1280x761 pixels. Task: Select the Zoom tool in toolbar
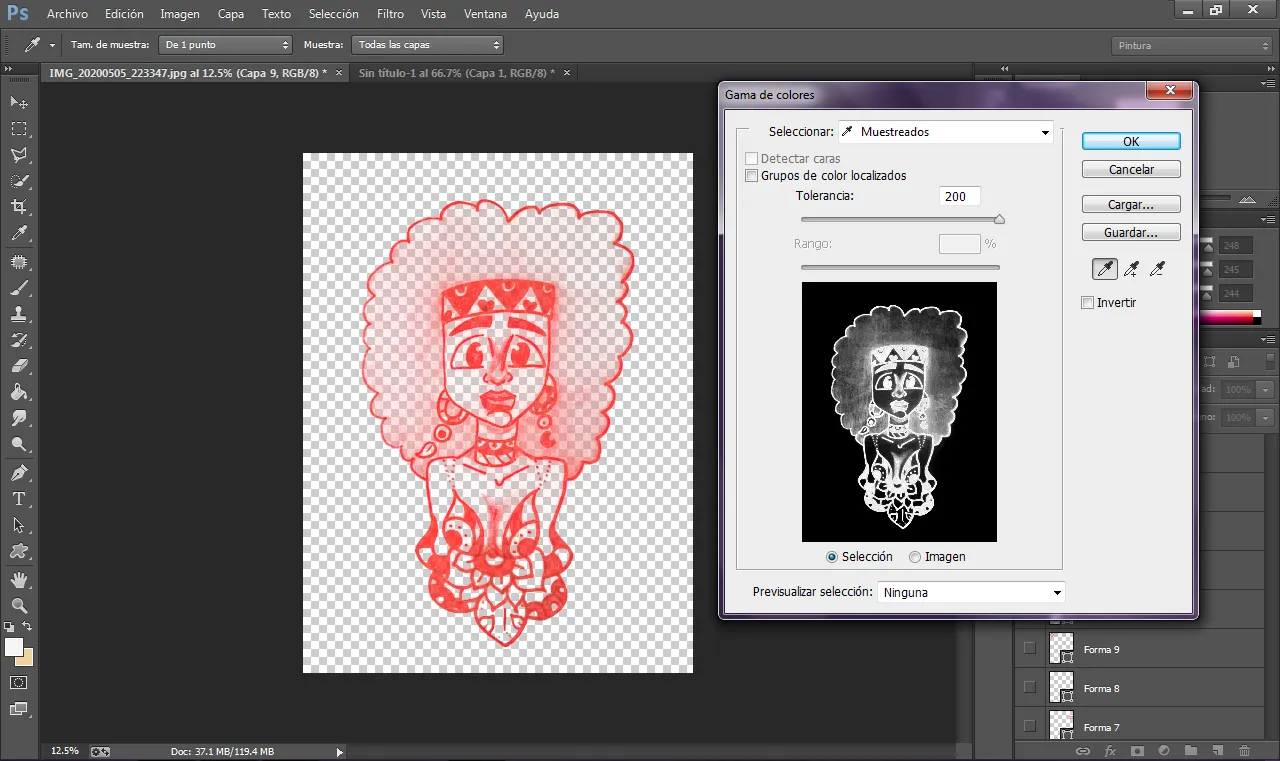point(19,605)
